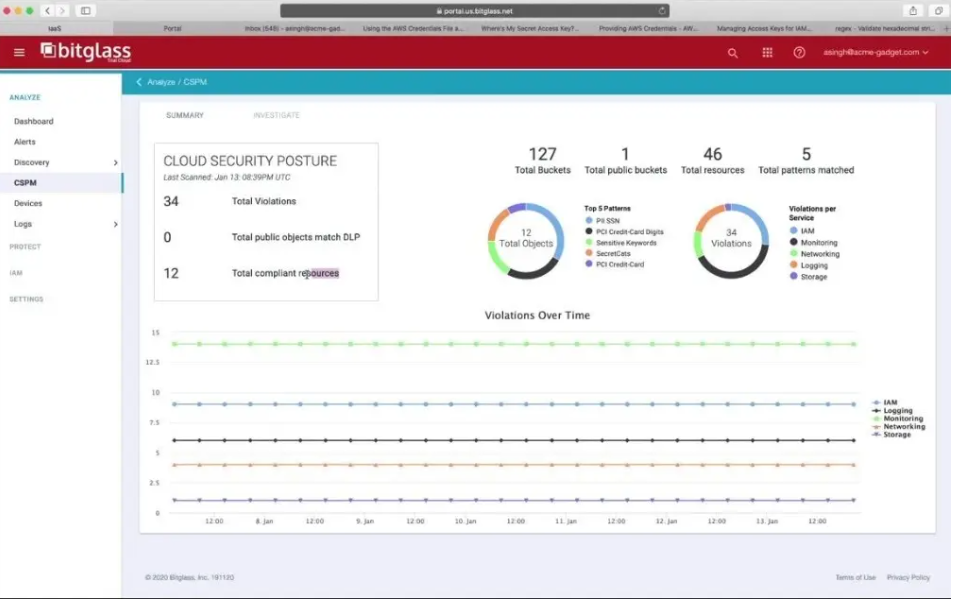Click Total public objects match DLP row
The height and width of the screenshot is (600, 954).
pyautogui.click(x=262, y=237)
